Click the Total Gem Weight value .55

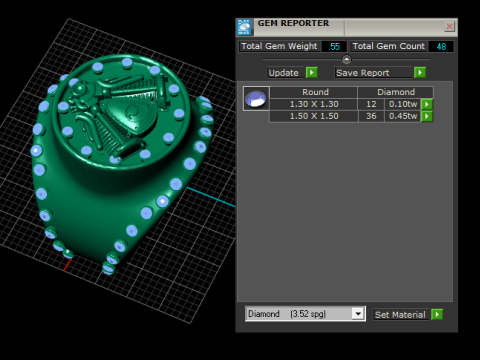[334, 46]
